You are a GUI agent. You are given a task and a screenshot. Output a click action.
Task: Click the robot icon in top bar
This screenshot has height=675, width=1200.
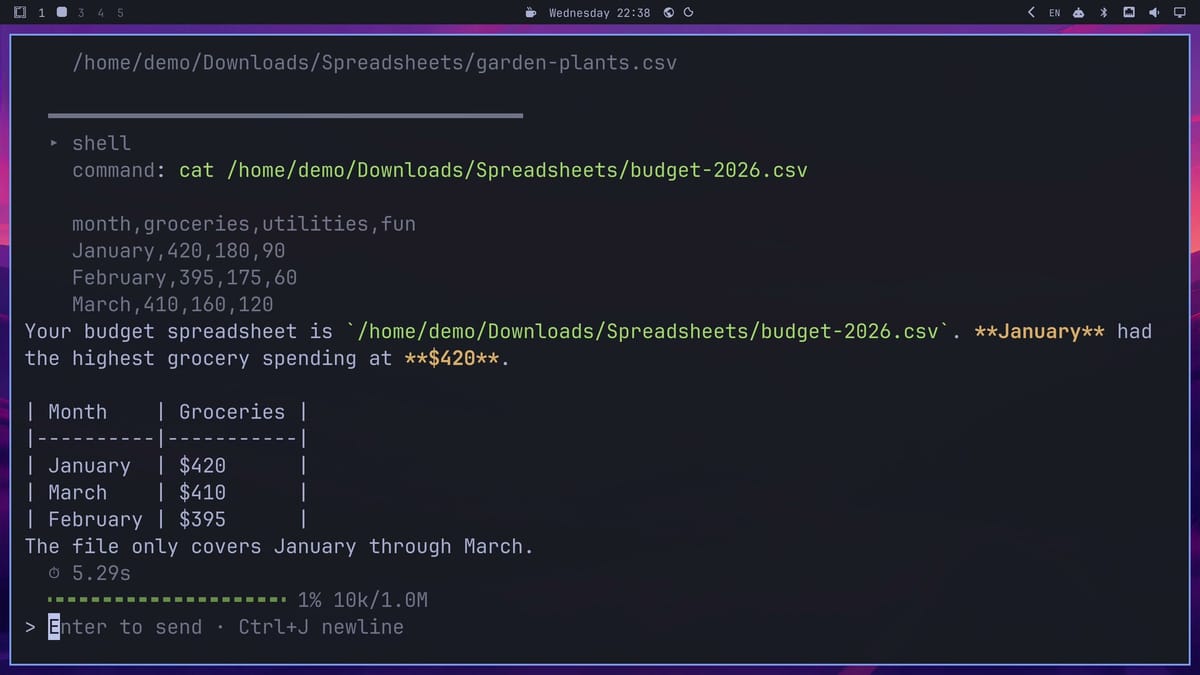point(1079,13)
